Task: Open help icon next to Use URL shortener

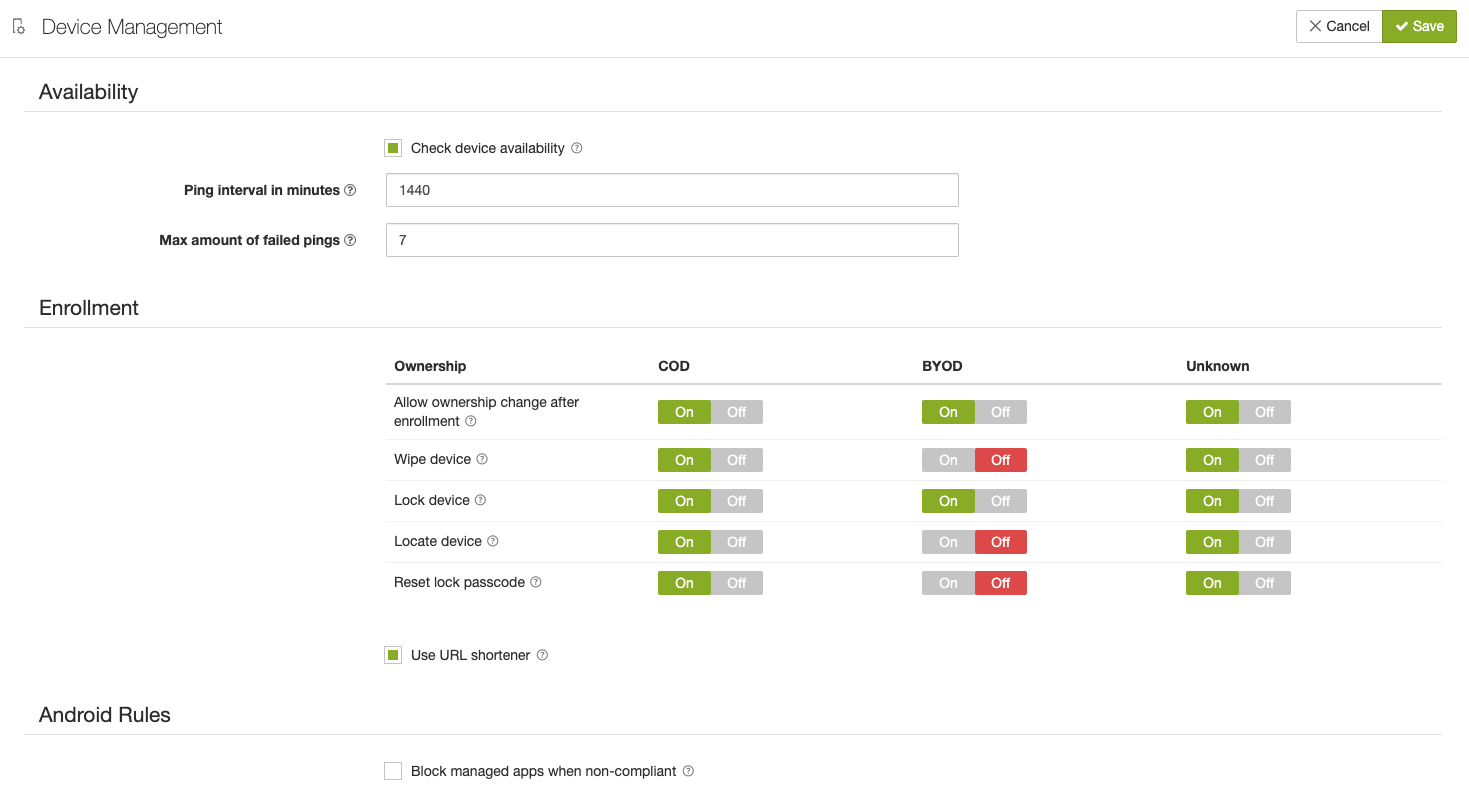Action: 543,655
